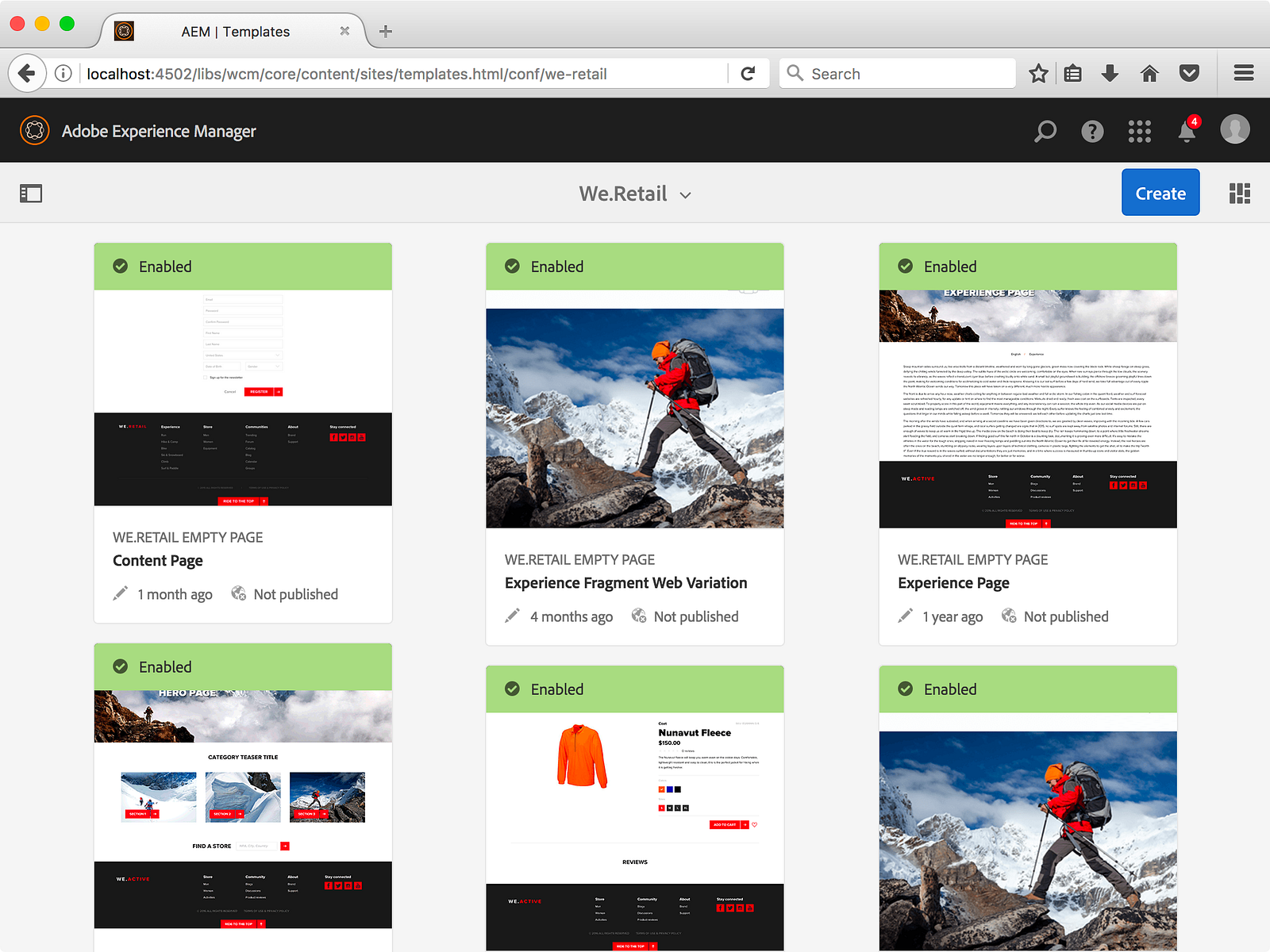Click Not published on Experience Page card
The image size is (1270, 952).
point(1066,616)
